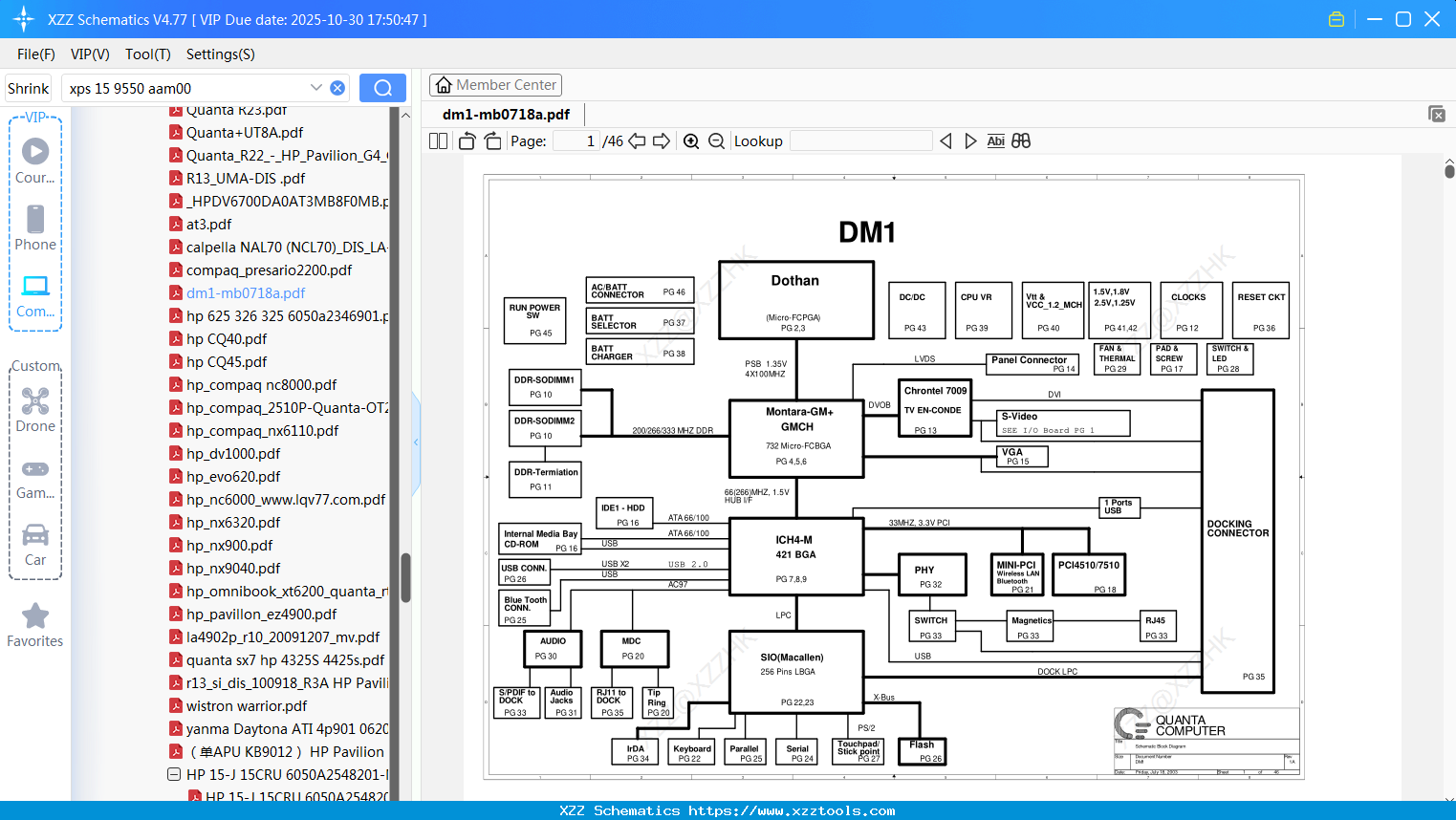Click the document scrollbar thumb
Image resolution: width=1456 pixels, height=820 pixels.
point(1449,171)
